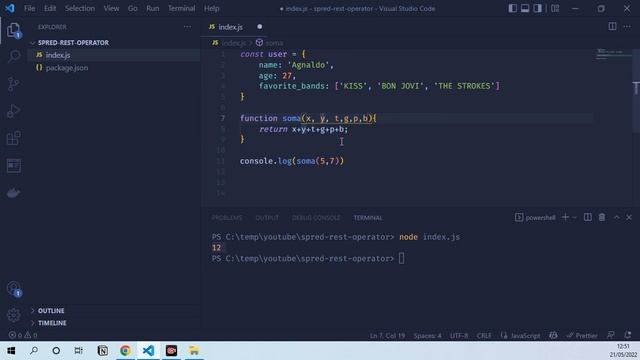The image size is (640, 360).
Task: Open notifications bell in status bar
Action: (628, 335)
